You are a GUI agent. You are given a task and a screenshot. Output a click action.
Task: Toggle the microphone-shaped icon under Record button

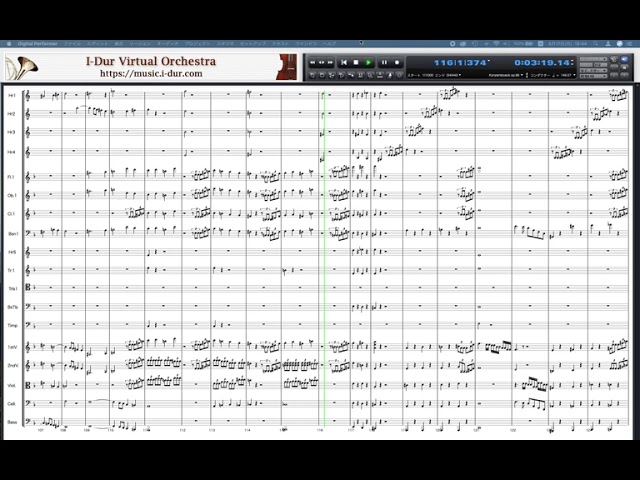pyautogui.click(x=390, y=75)
